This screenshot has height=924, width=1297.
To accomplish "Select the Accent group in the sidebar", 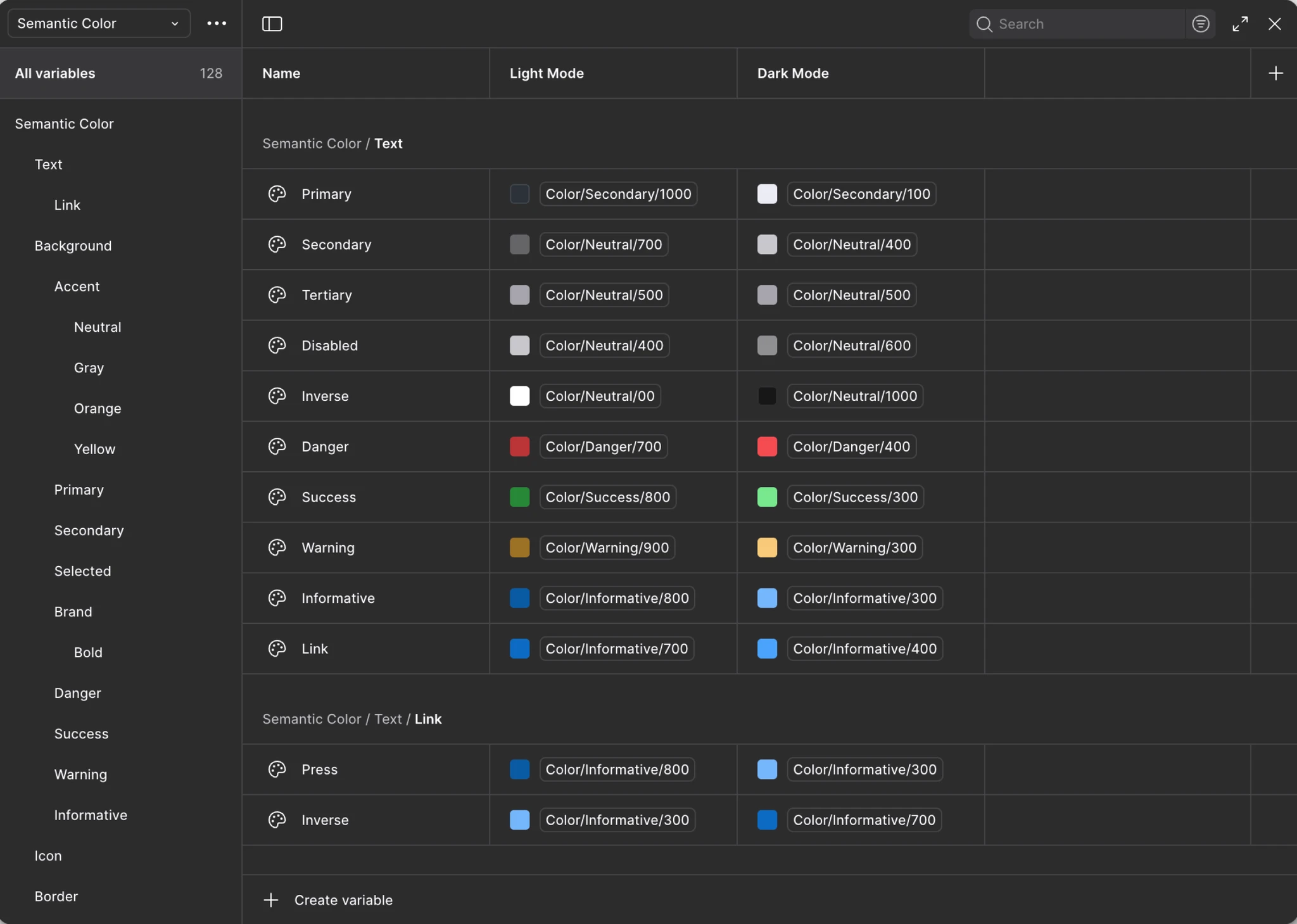I will click(77, 286).
